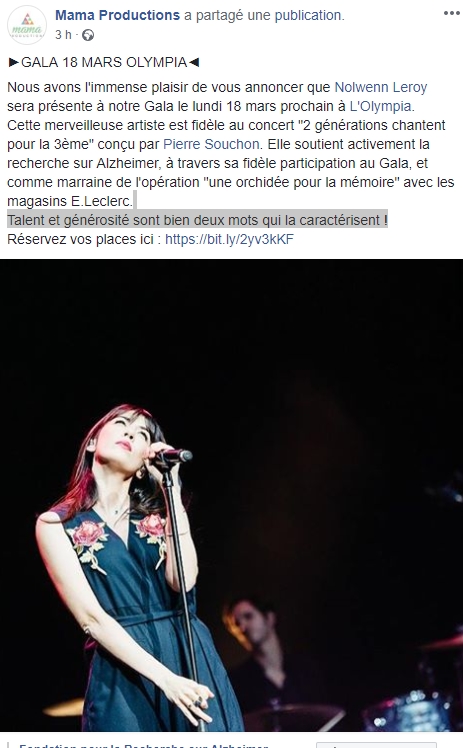The height and width of the screenshot is (748, 463).
Task: Click the globe public privacy icon
Action: (88, 35)
